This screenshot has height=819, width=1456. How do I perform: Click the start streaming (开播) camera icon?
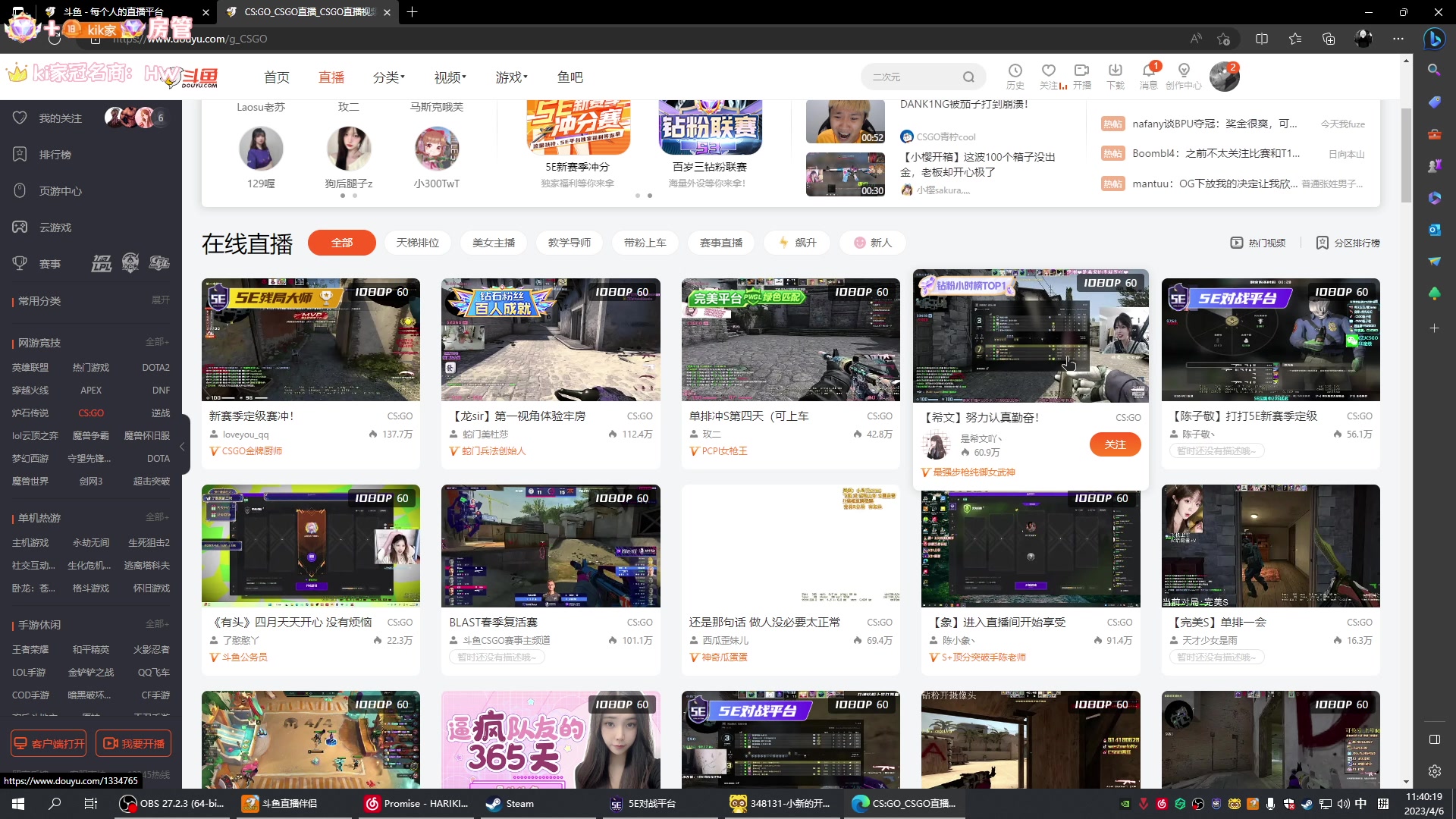pos(1082,76)
